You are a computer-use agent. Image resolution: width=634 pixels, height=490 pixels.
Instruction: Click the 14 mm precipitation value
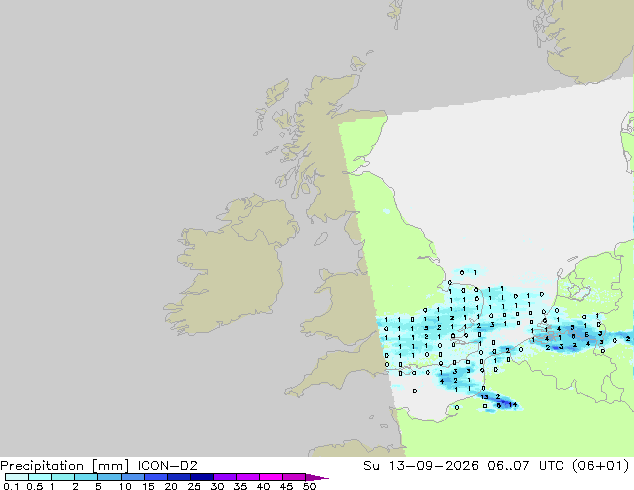point(513,404)
